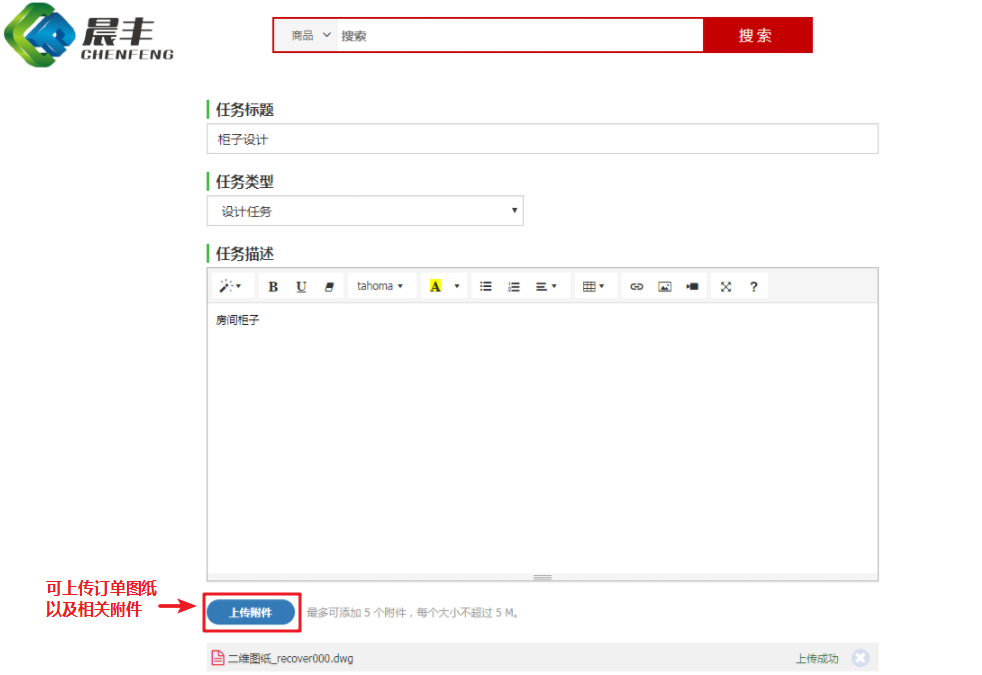Viewport: 982px width, 675px height.
Task: Click into the 搜索 search input field
Action: click(x=520, y=36)
